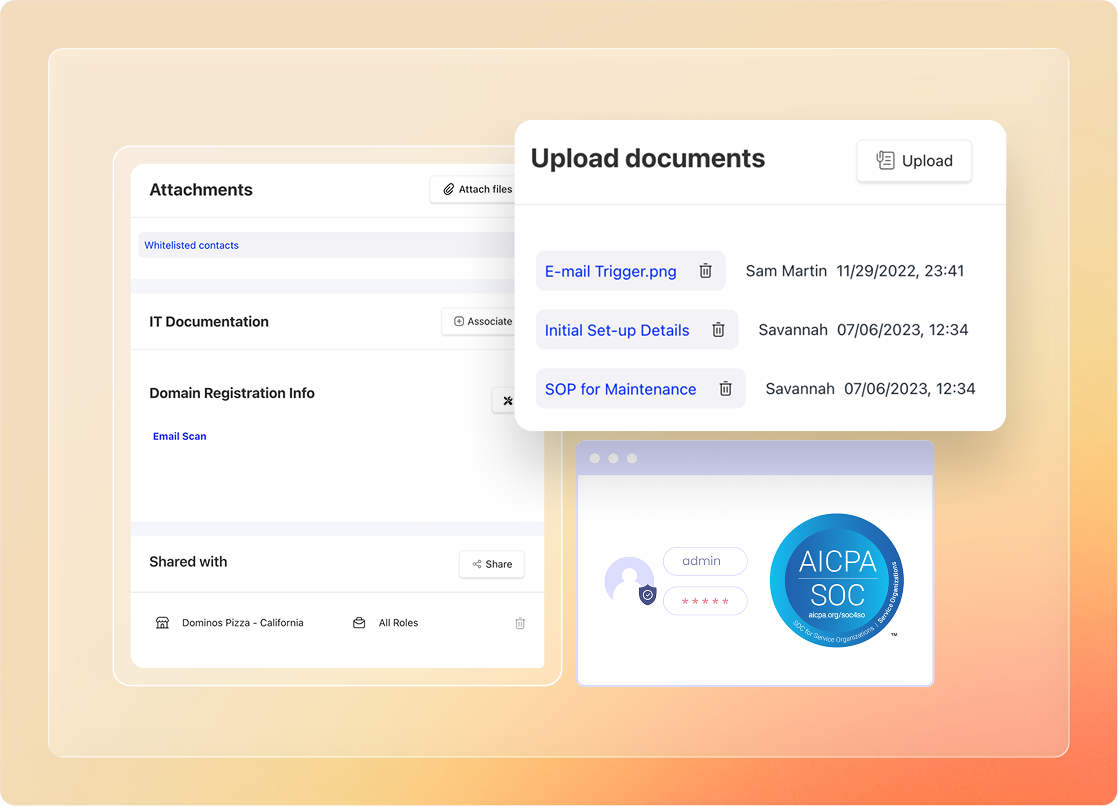Delete the Initial Set-up Details document
Image resolution: width=1118 pixels, height=806 pixels.
718,330
